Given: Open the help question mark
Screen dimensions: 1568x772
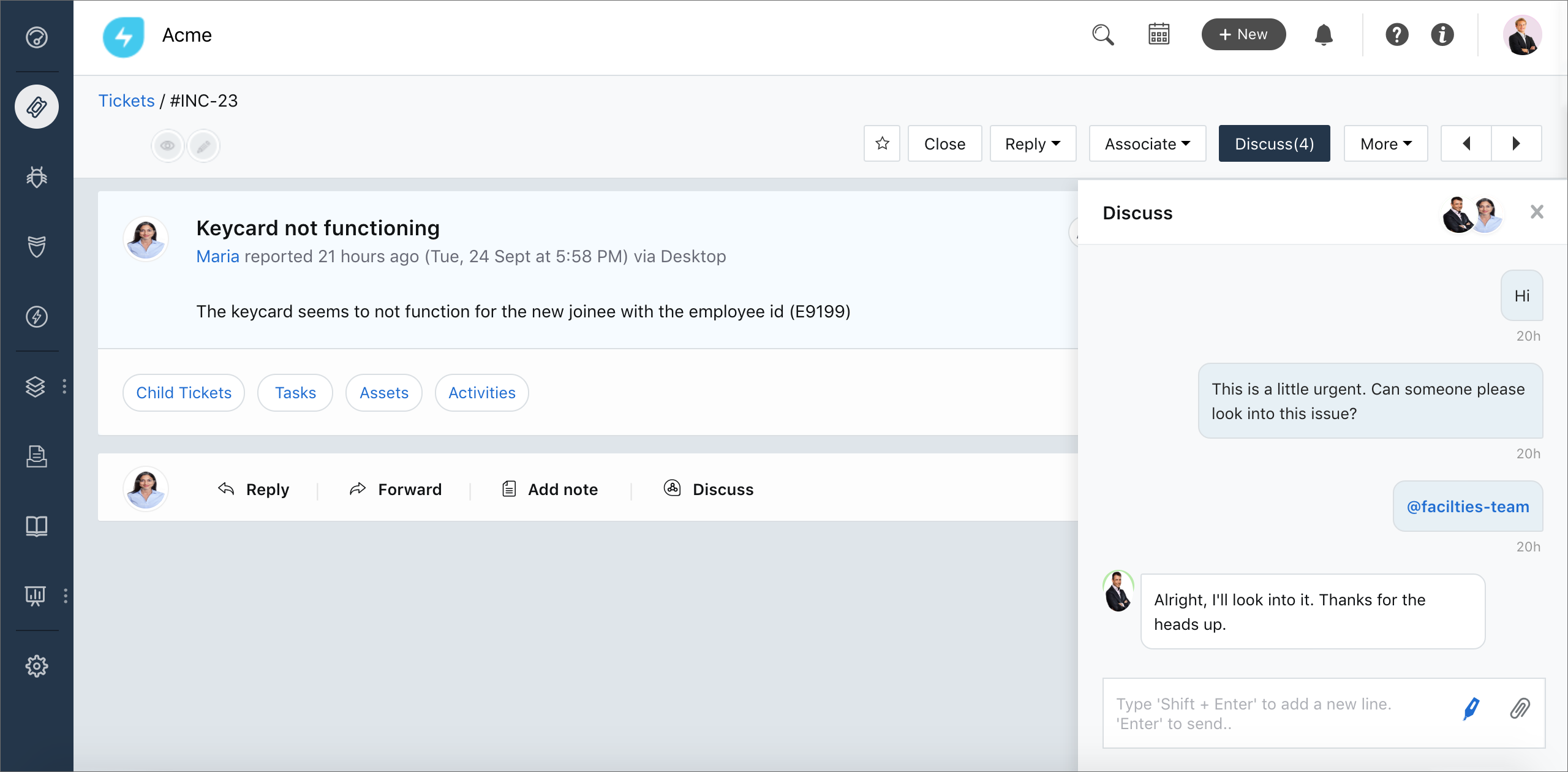Looking at the screenshot, I should [x=1397, y=35].
